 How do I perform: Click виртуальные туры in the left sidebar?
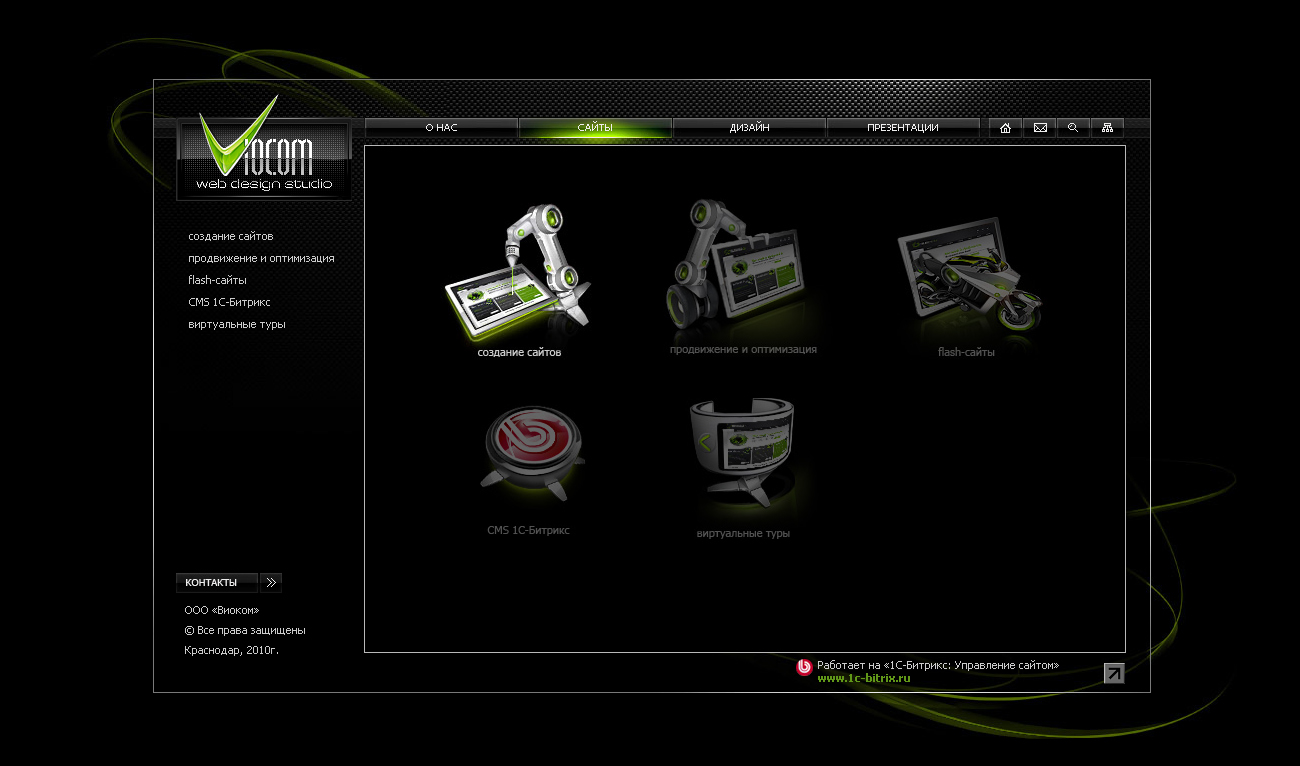tap(236, 324)
